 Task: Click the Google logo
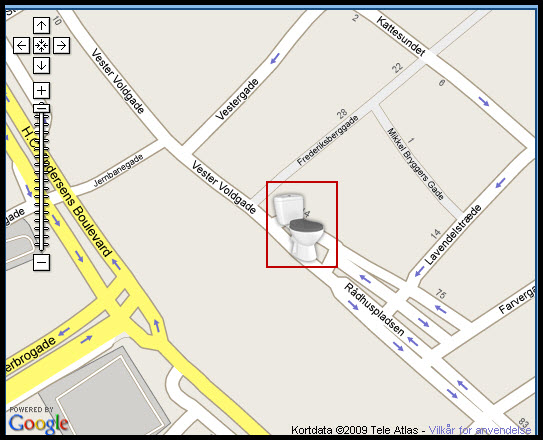pyautogui.click(x=38, y=420)
